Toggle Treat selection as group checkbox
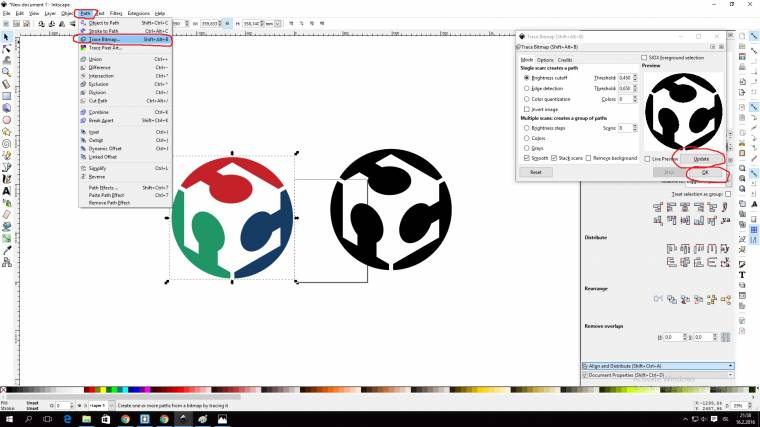Image resolution: width=760 pixels, height=427 pixels. (x=728, y=194)
